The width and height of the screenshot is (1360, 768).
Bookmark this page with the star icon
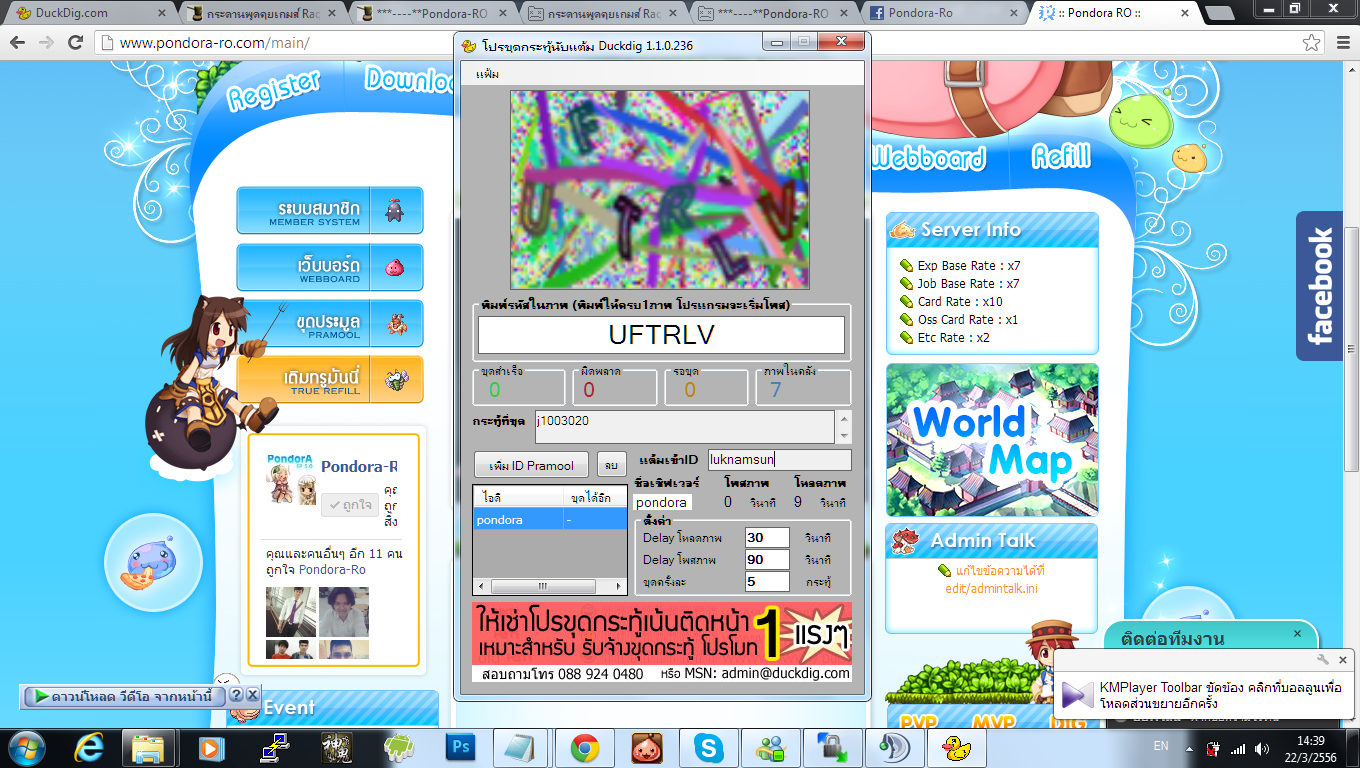pyautogui.click(x=1311, y=43)
